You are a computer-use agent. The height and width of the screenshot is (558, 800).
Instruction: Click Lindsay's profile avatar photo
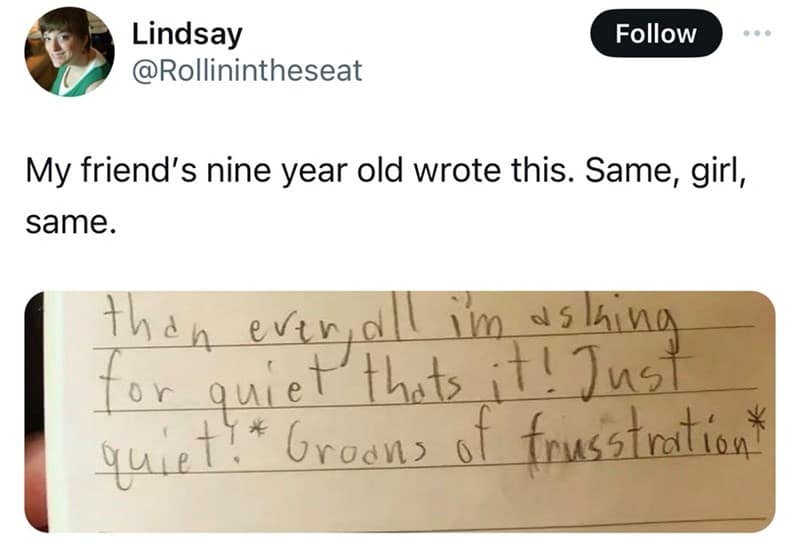coord(69,51)
